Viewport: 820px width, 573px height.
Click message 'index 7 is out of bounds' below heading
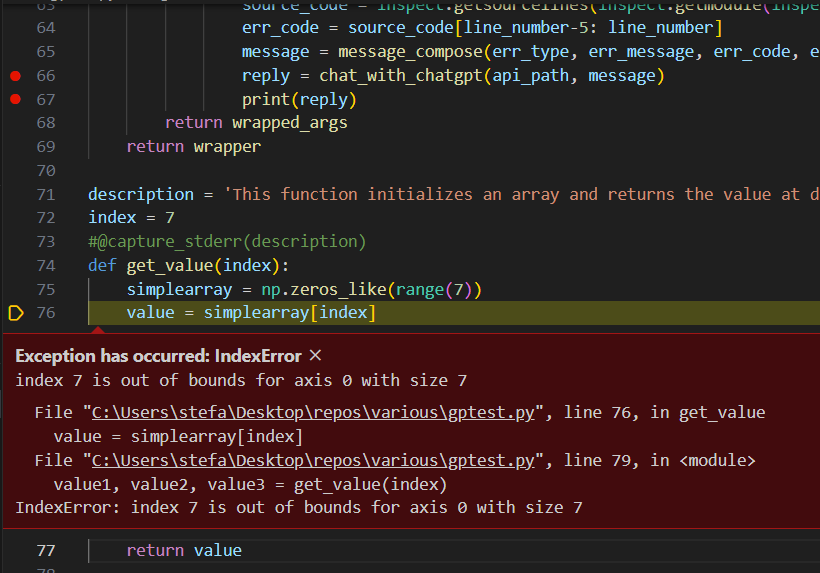pyautogui.click(x=241, y=380)
